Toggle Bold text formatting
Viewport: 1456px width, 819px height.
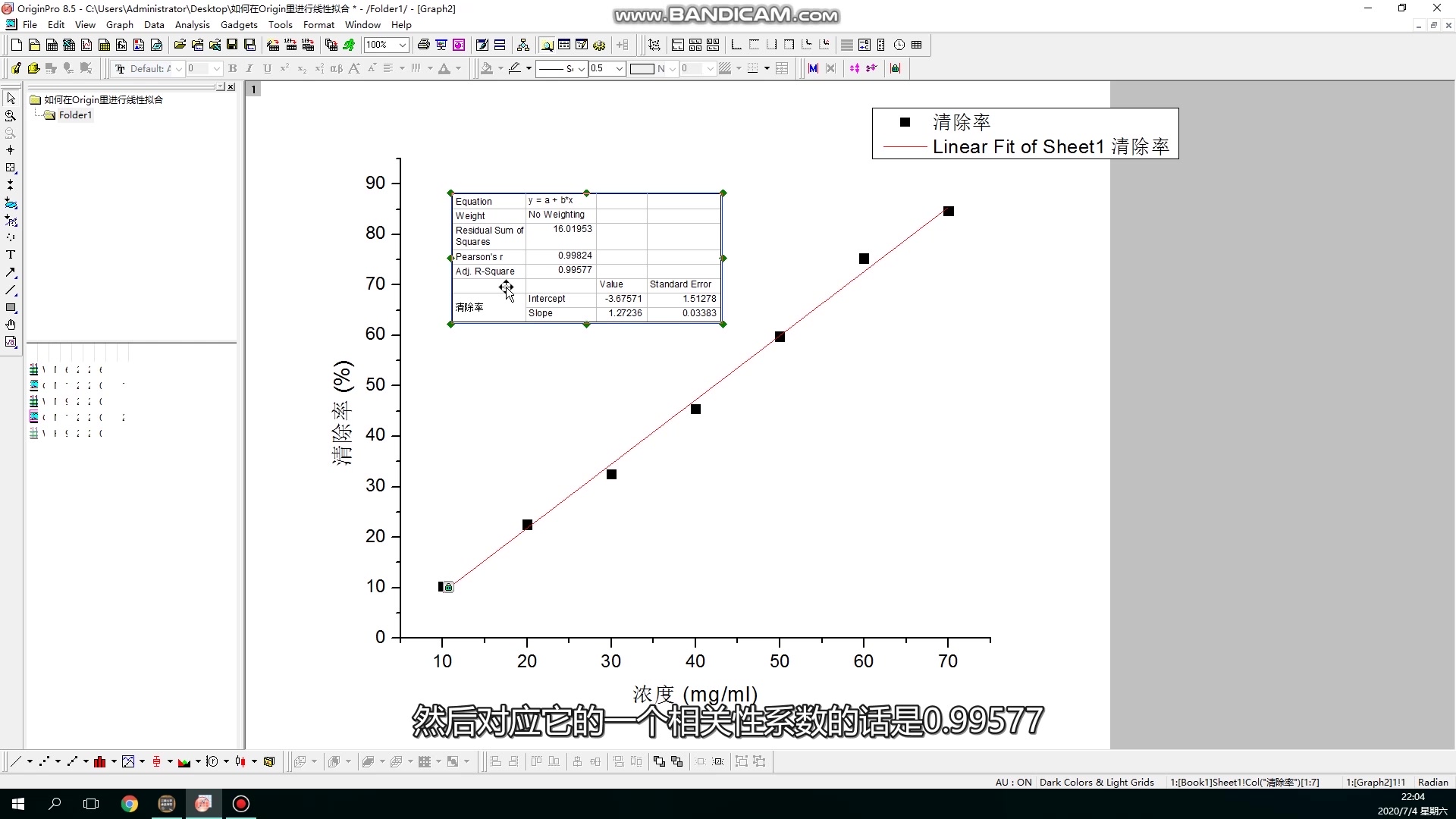[x=233, y=69]
